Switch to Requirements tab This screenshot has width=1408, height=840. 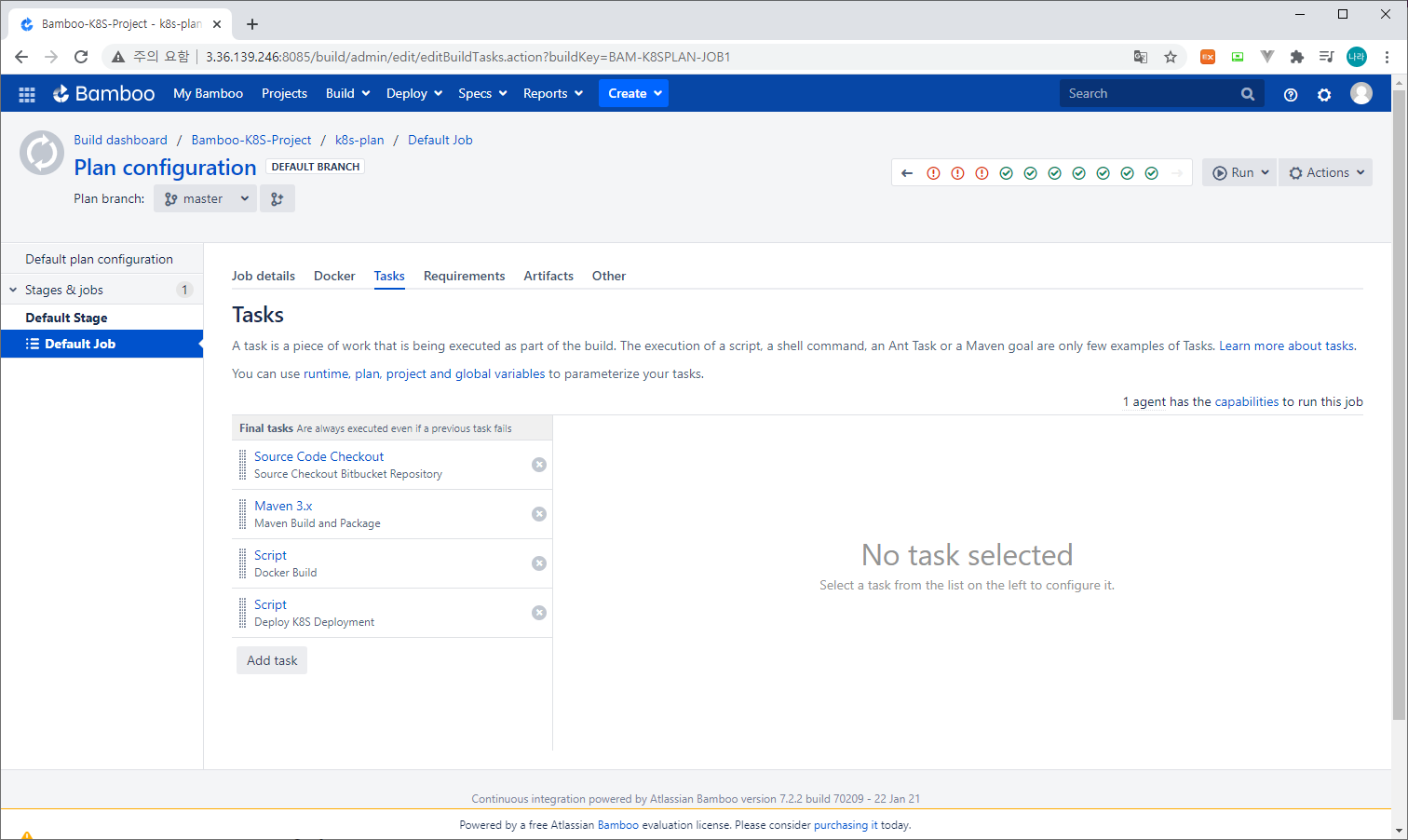(x=464, y=276)
